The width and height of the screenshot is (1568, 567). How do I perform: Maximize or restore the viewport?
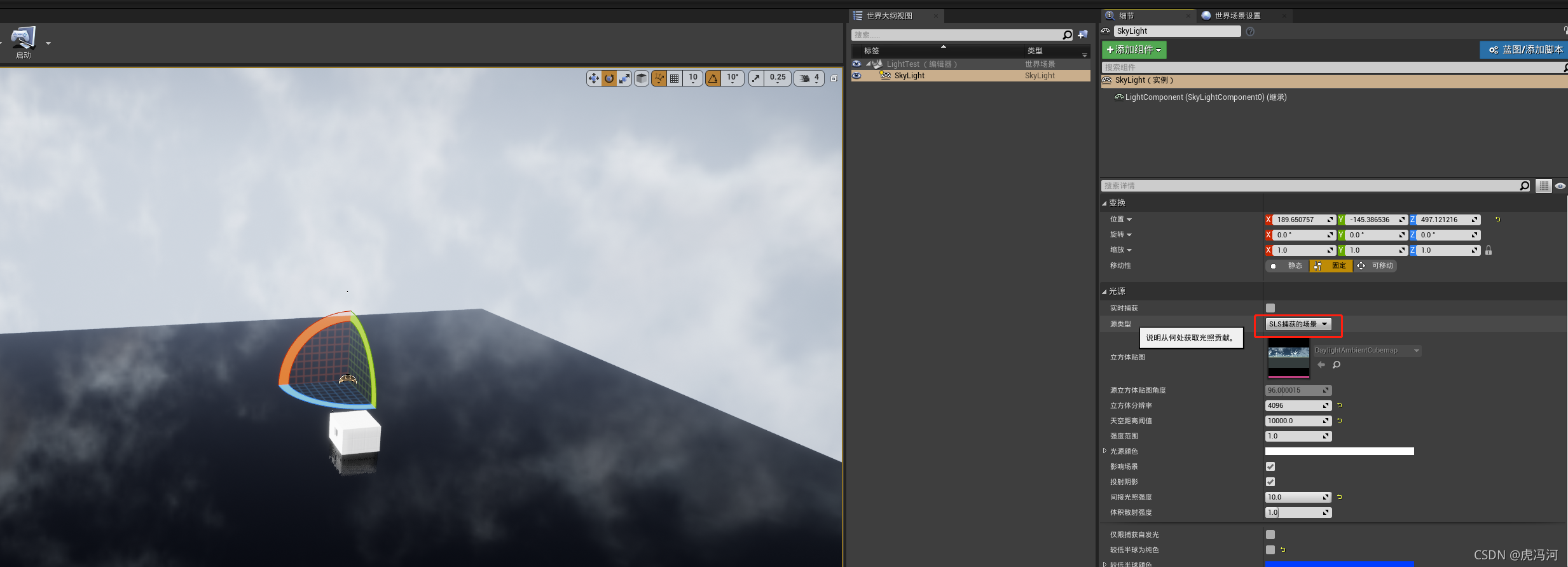pyautogui.click(x=834, y=78)
